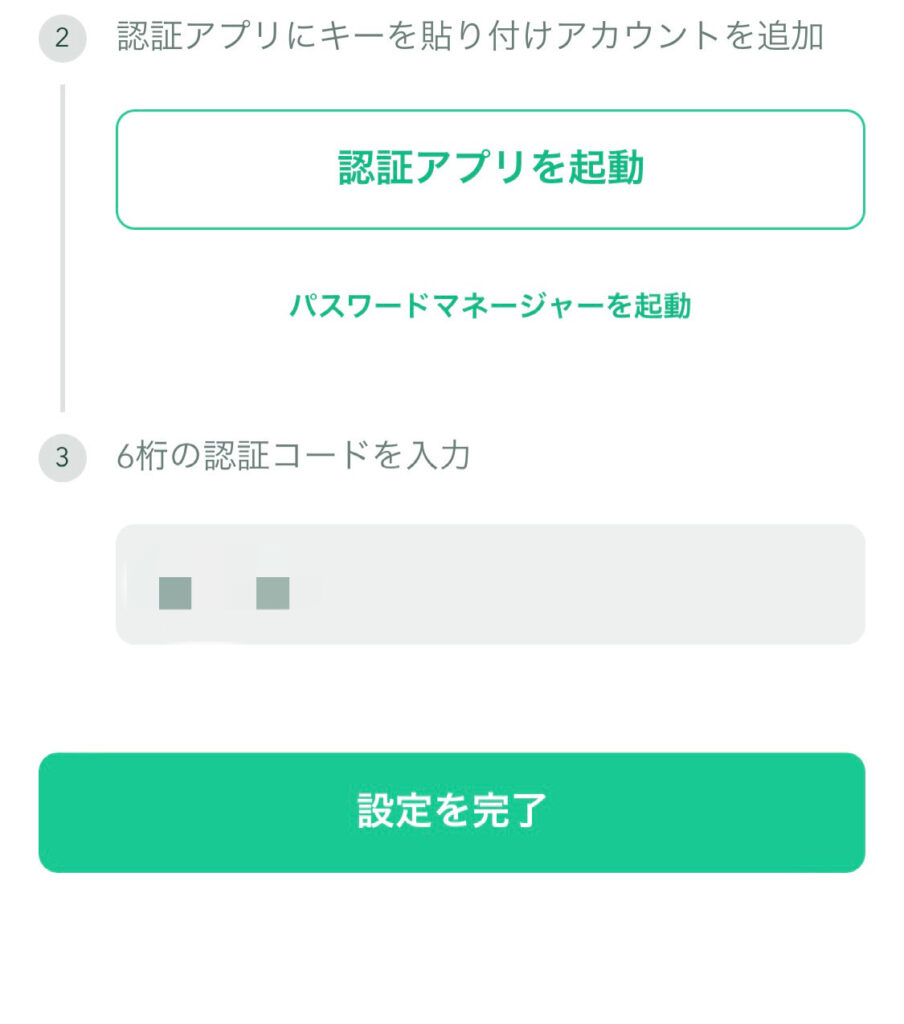This screenshot has height=1024, width=904.
Task: Finish setup with 設定を完了 button
Action: 452,812
